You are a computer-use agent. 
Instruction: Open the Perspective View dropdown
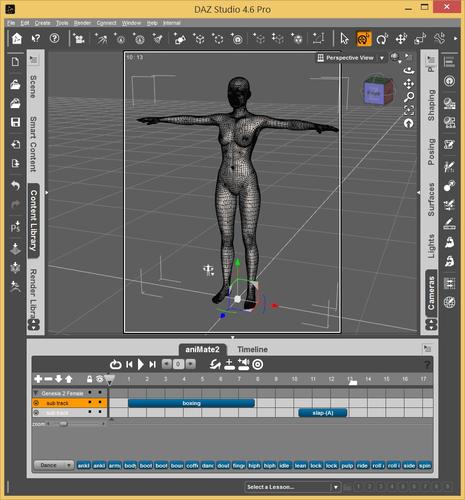point(351,58)
